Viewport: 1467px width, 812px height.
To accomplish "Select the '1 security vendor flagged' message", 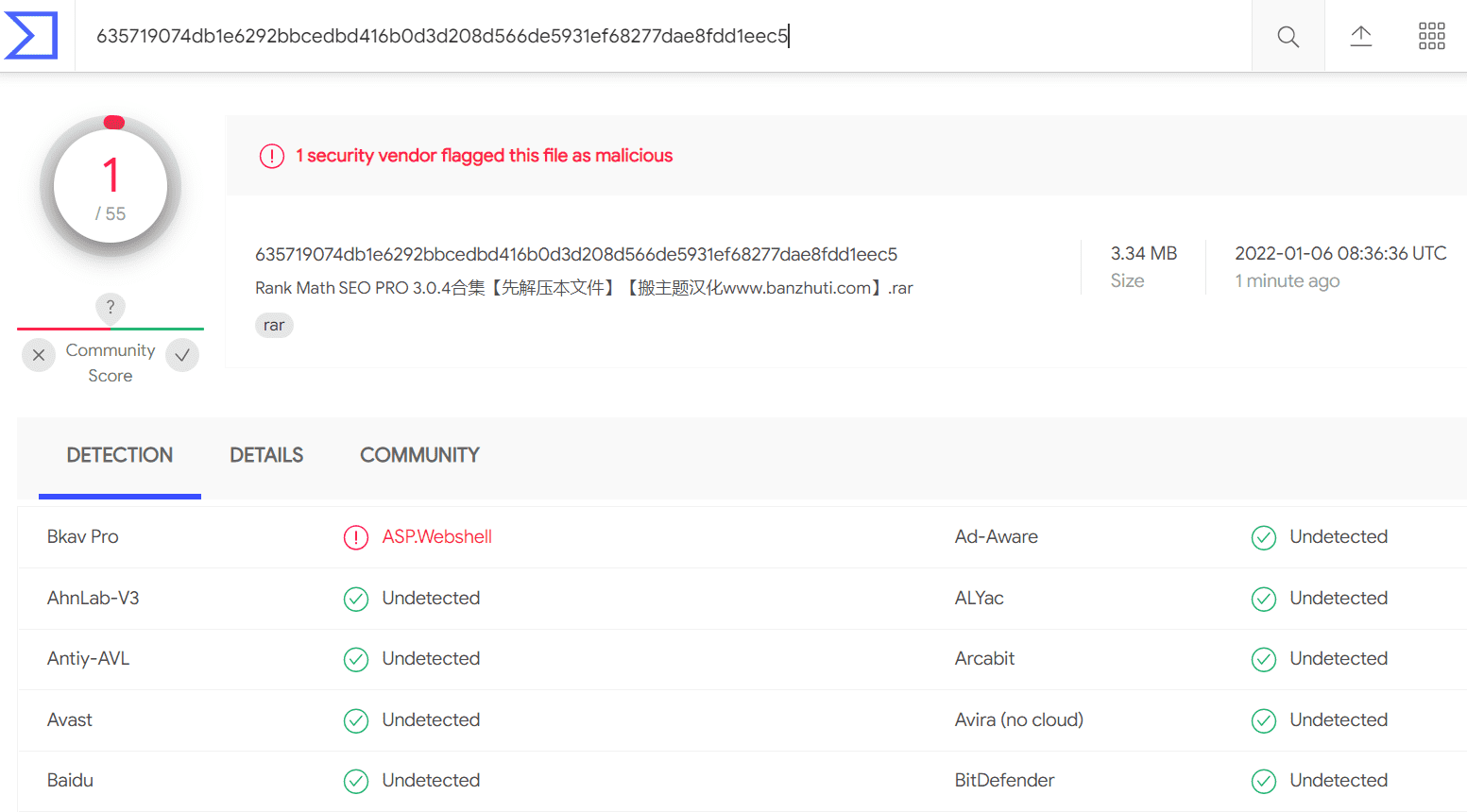I will [x=485, y=156].
